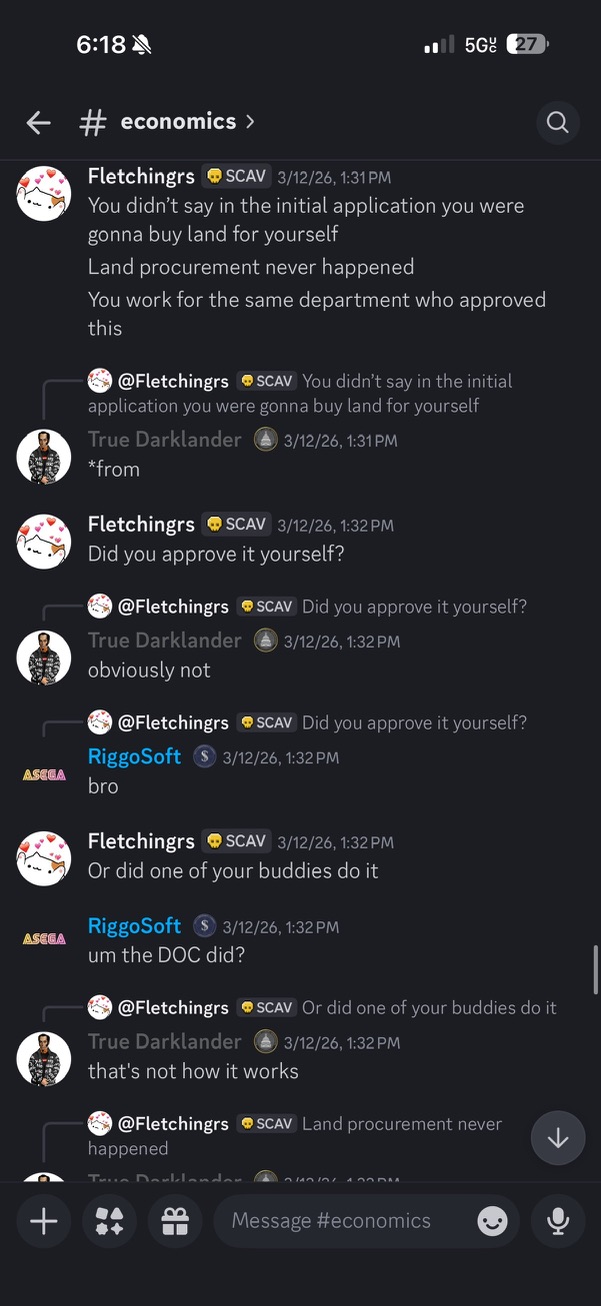This screenshot has width=601, height=1306.
Task: Tap the gift icon
Action: [x=175, y=1221]
